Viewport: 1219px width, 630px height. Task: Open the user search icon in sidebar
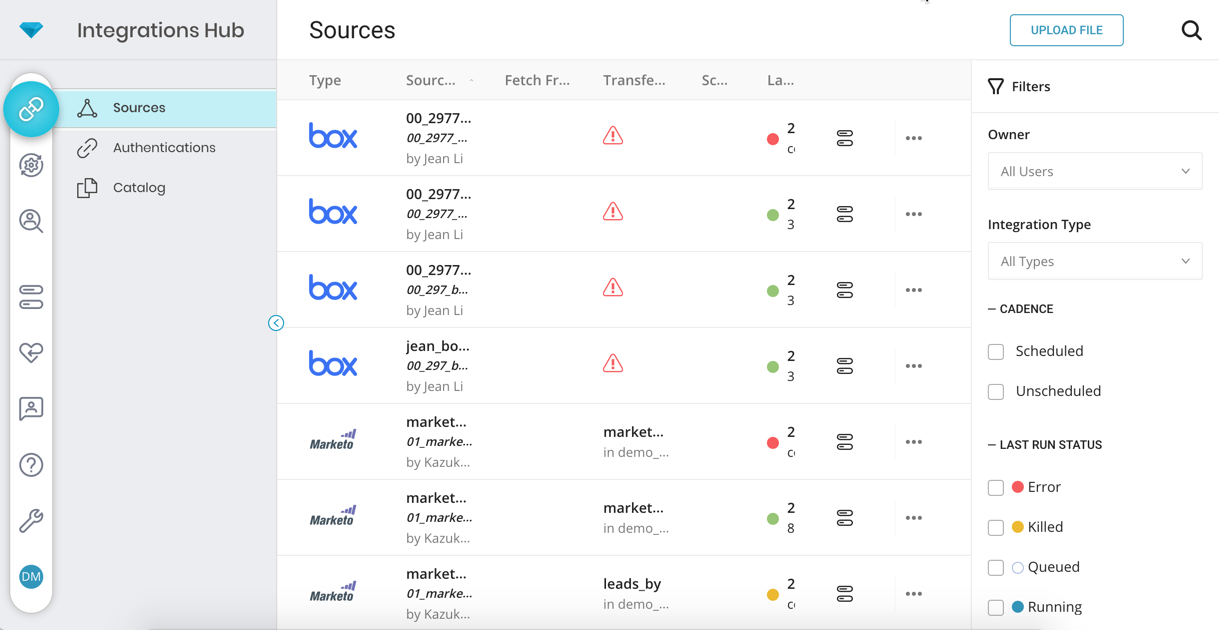pos(31,221)
